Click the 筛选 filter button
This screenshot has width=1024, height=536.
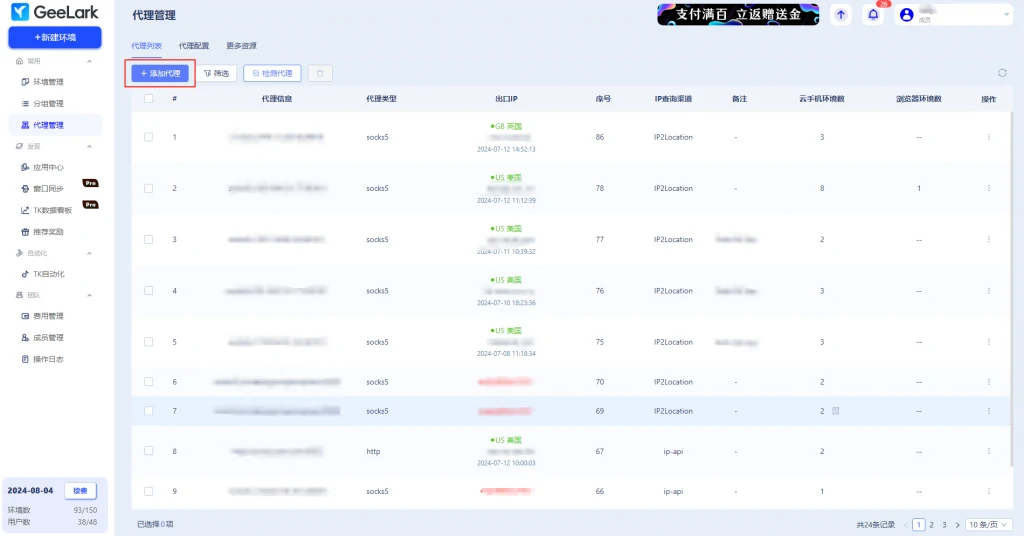216,73
